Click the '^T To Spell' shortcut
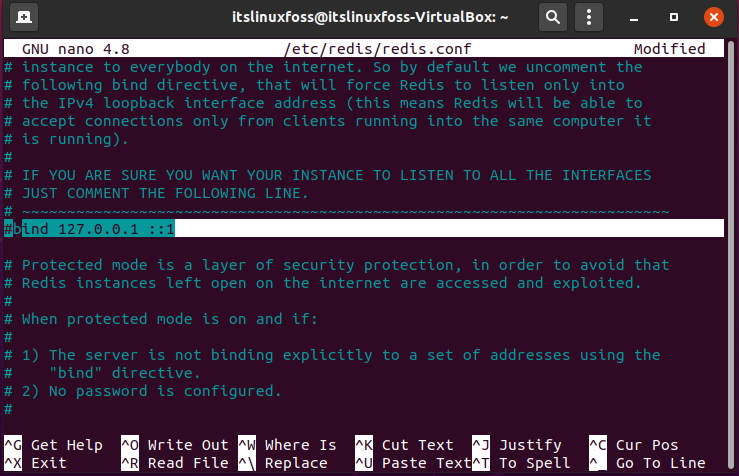The image size is (739, 476). 521,463
